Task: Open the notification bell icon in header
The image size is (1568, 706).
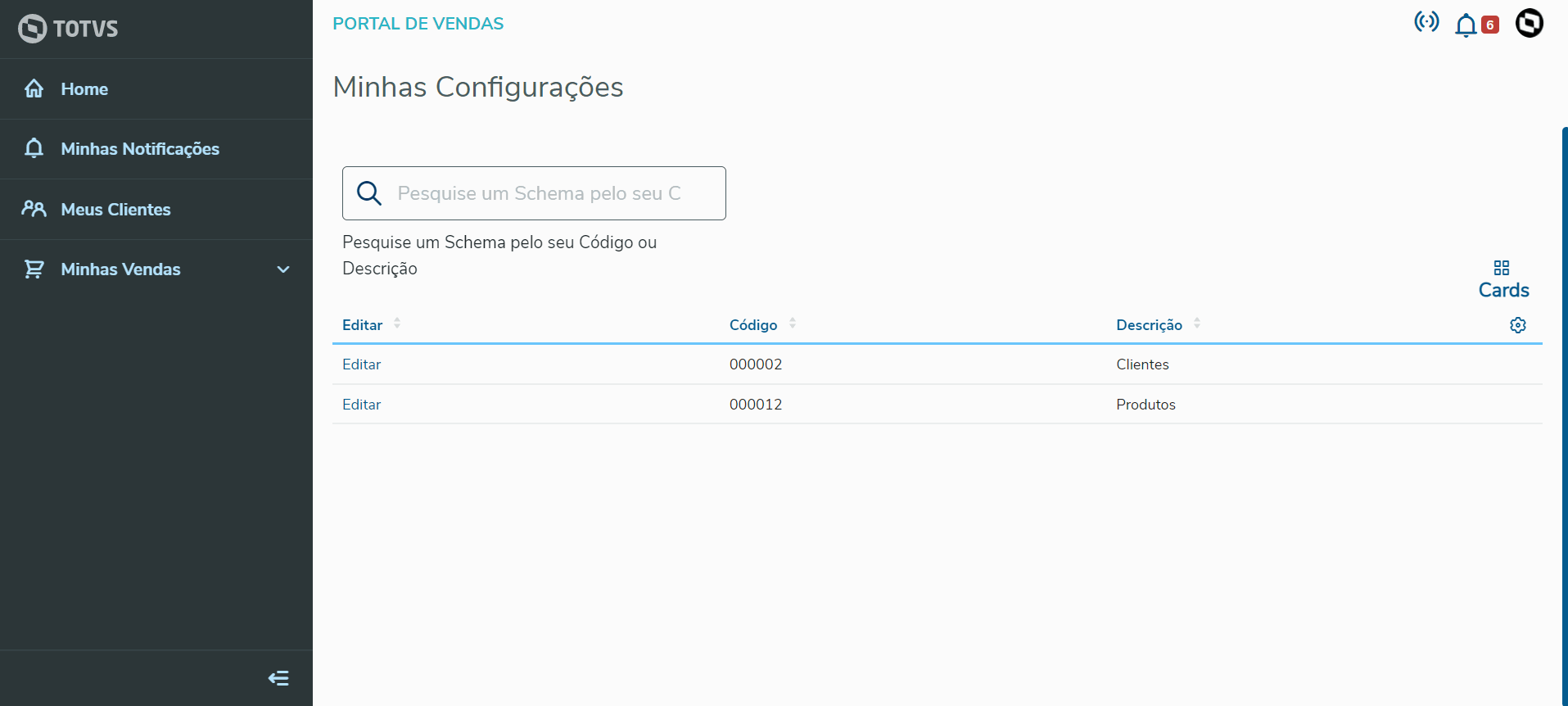Action: click(x=1466, y=25)
